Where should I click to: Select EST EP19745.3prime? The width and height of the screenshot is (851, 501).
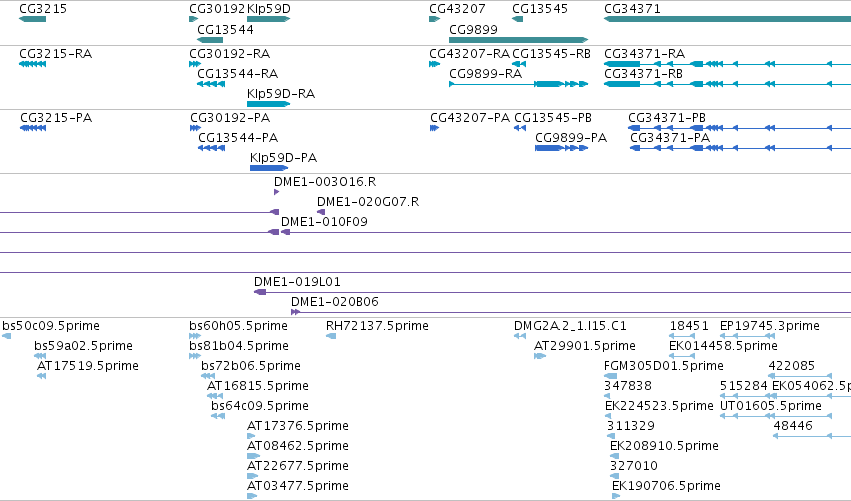770,326
